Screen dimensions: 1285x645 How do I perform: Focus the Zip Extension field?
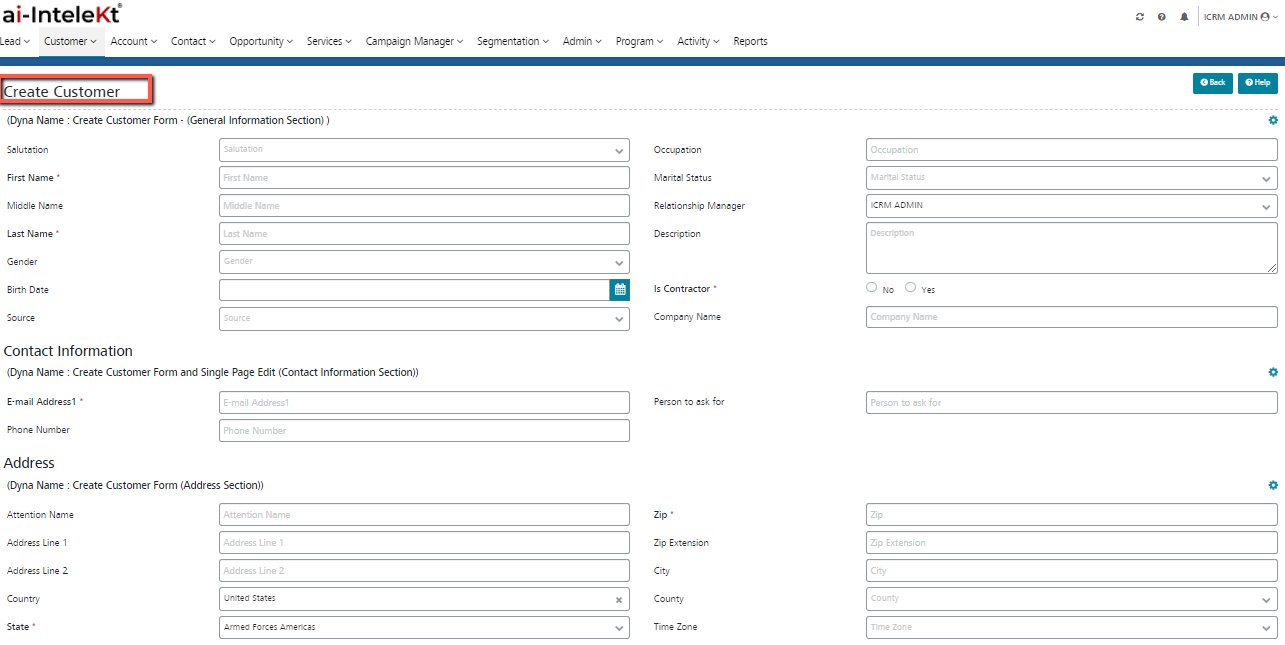[1072, 543]
